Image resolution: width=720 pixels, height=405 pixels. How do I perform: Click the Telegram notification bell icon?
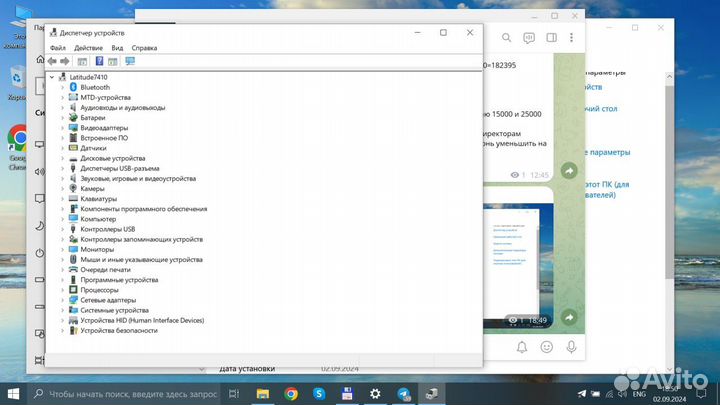522,347
